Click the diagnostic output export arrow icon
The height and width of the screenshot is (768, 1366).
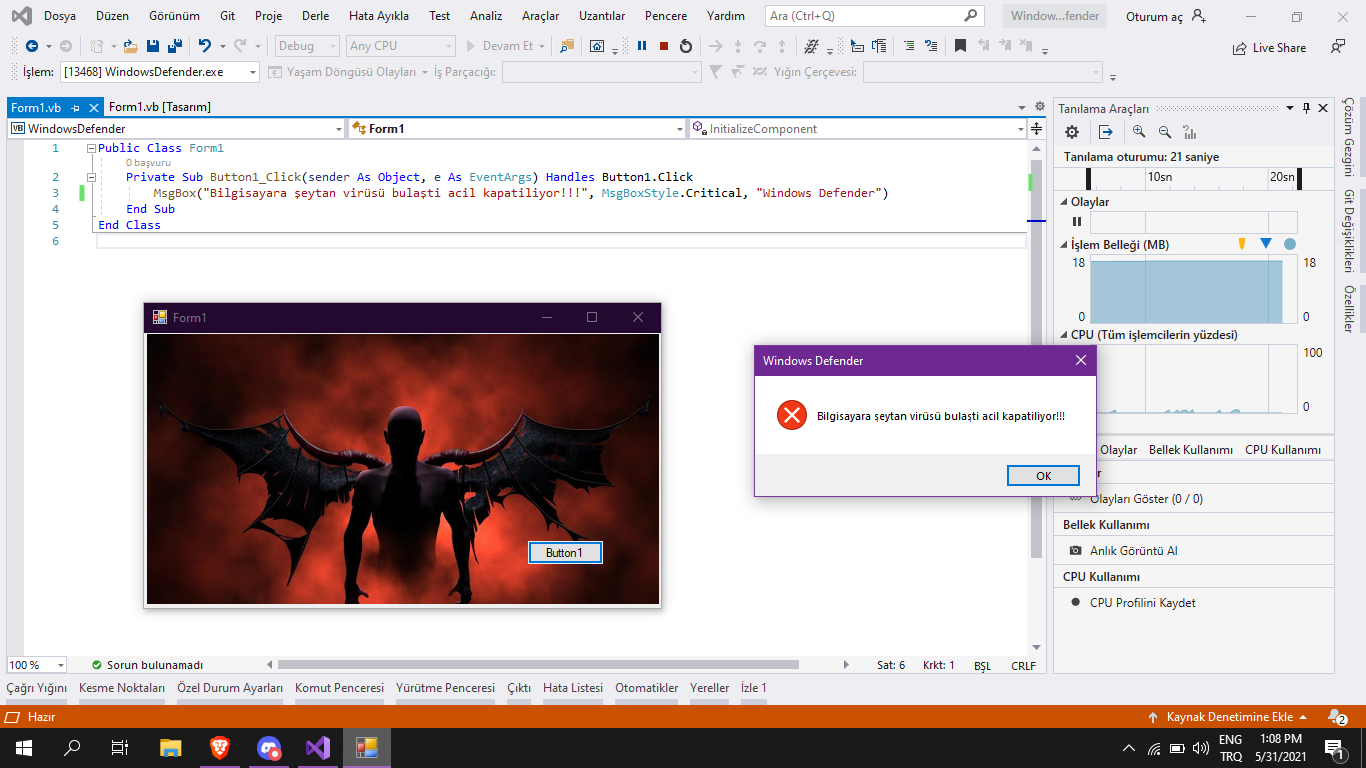tap(1106, 132)
